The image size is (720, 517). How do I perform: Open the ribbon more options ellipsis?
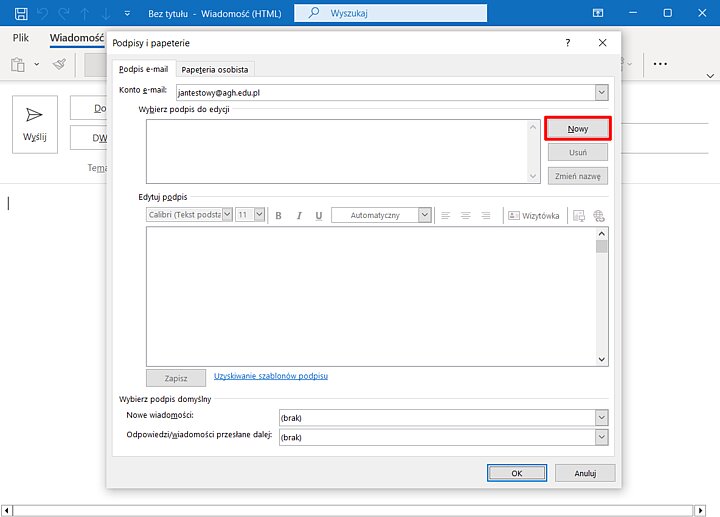[x=660, y=64]
